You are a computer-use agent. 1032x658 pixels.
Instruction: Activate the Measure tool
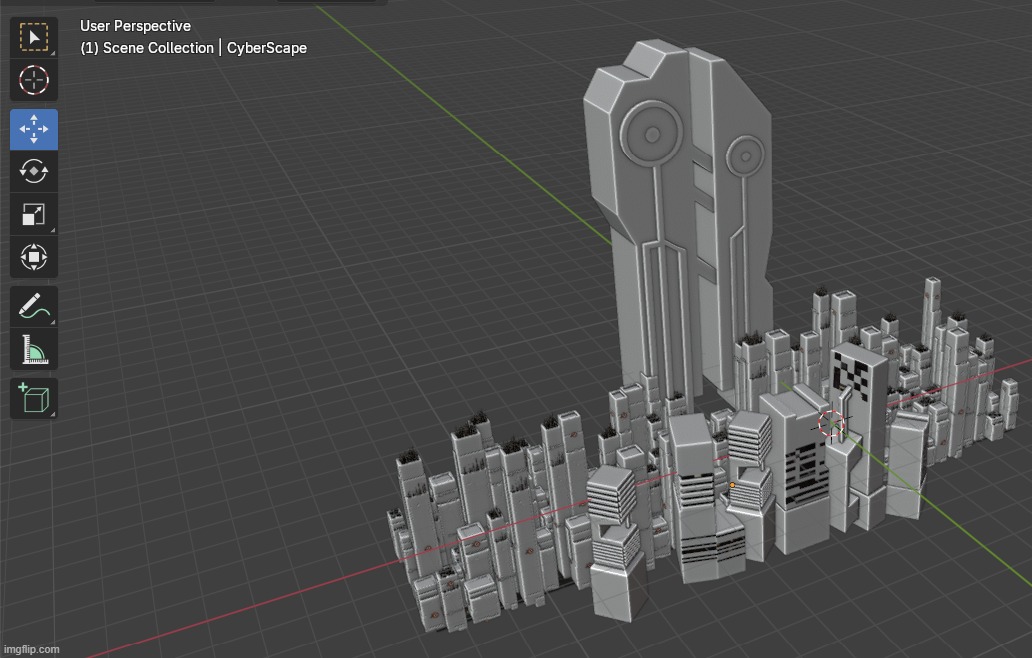pos(34,349)
